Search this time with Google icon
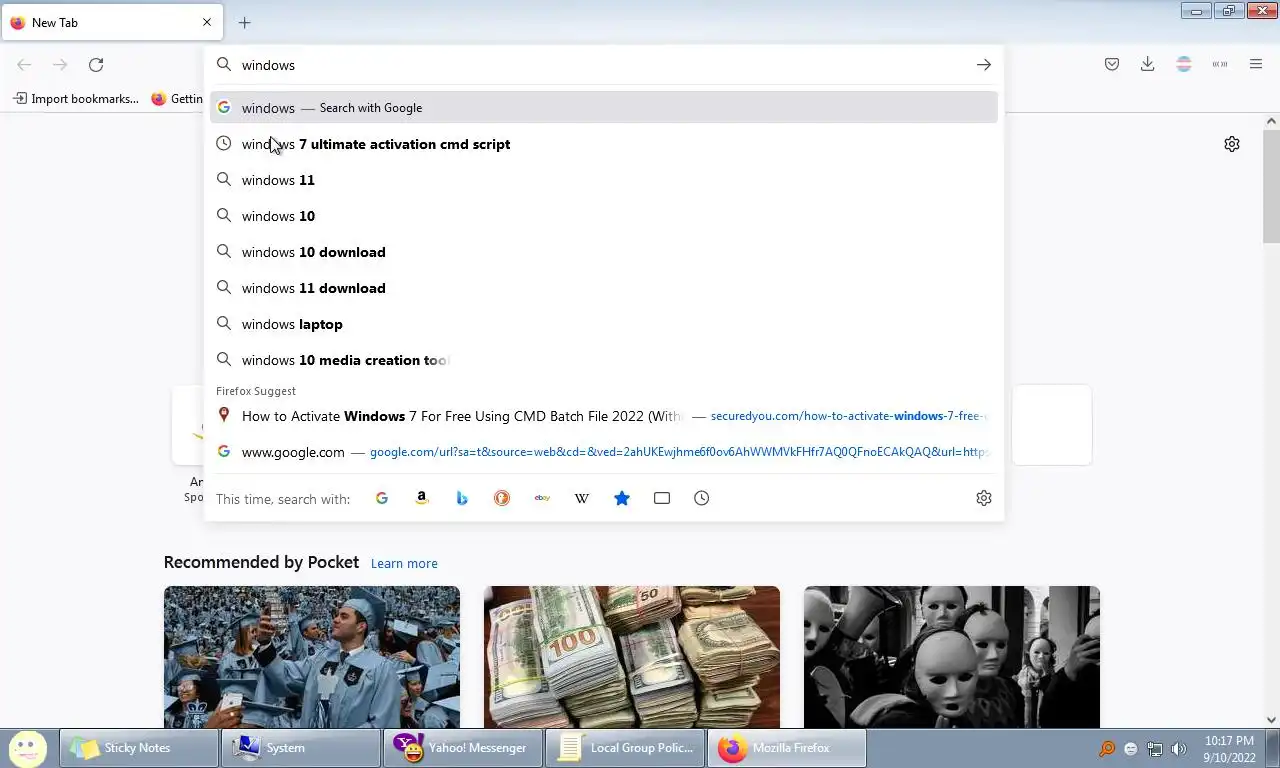The image size is (1280, 768). pos(382,498)
